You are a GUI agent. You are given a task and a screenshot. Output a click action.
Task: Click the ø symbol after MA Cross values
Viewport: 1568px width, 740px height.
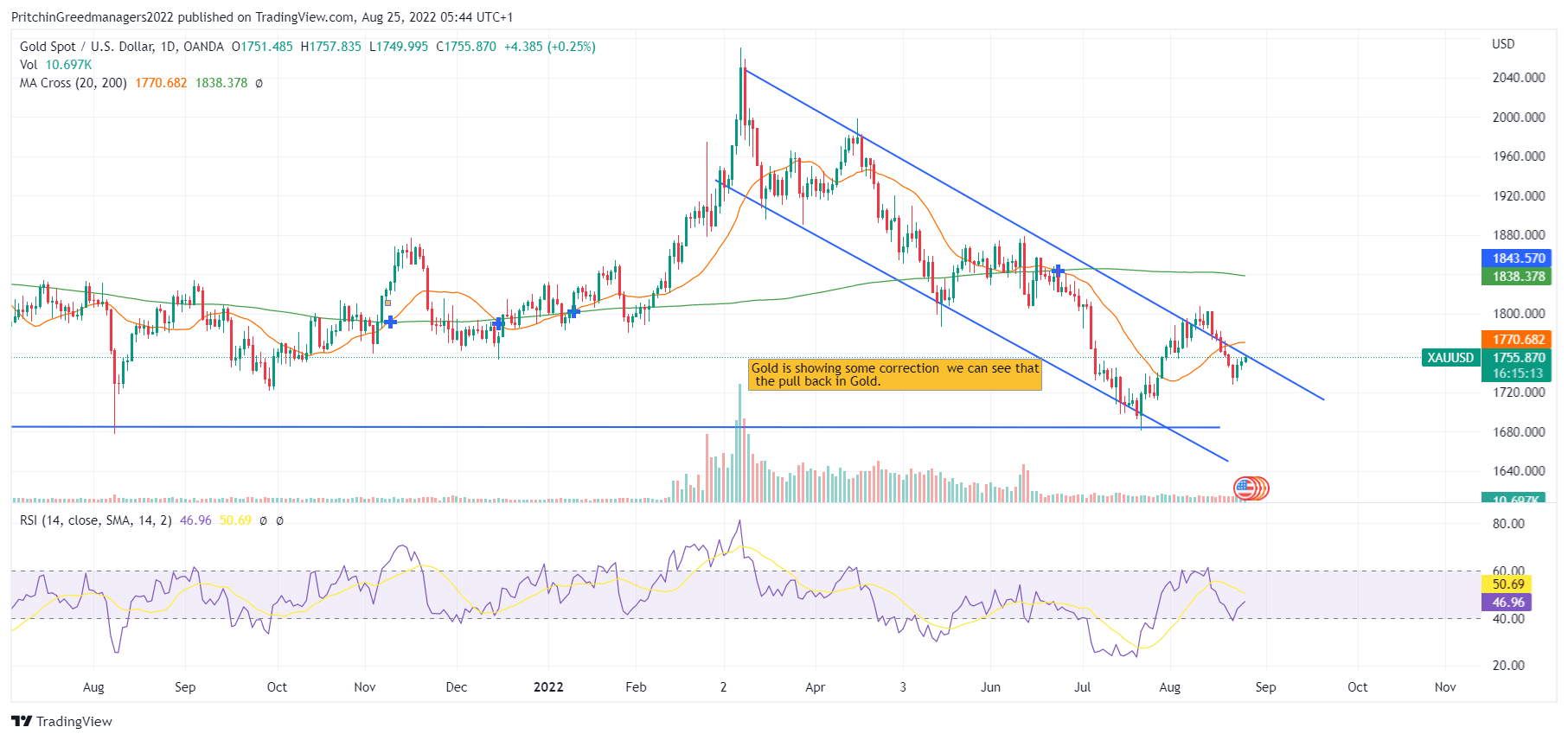[259, 83]
